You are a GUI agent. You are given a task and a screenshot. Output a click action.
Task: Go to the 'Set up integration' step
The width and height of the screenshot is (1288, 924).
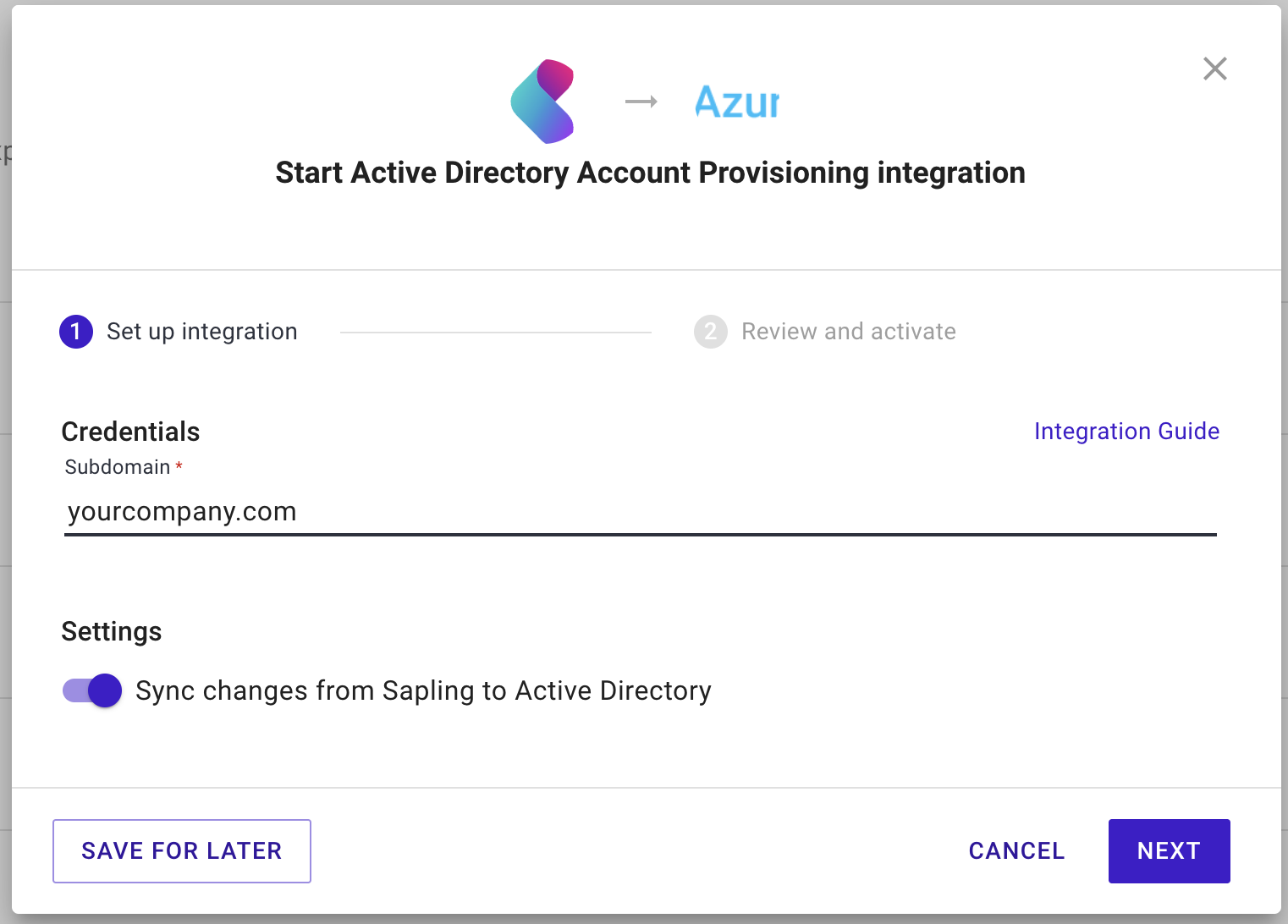[x=201, y=332]
